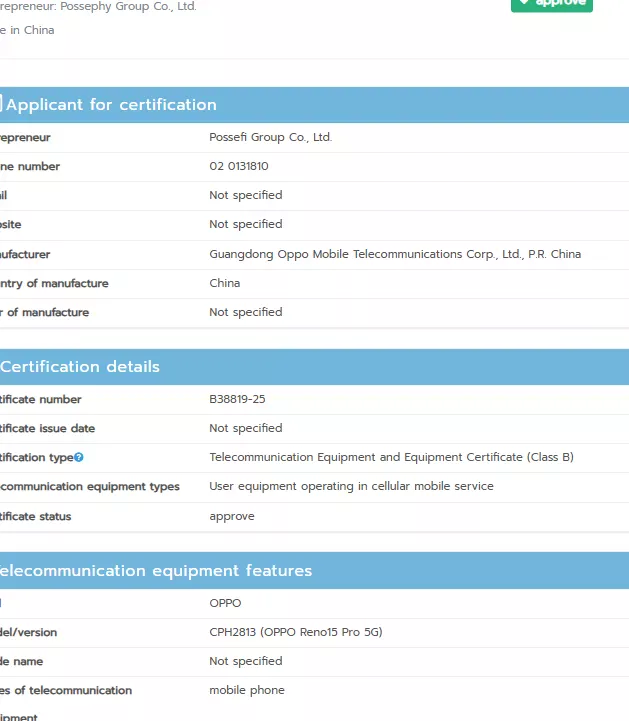Image resolution: width=629 pixels, height=721 pixels.
Task: Click the Certification details section header
Action: click(80, 367)
